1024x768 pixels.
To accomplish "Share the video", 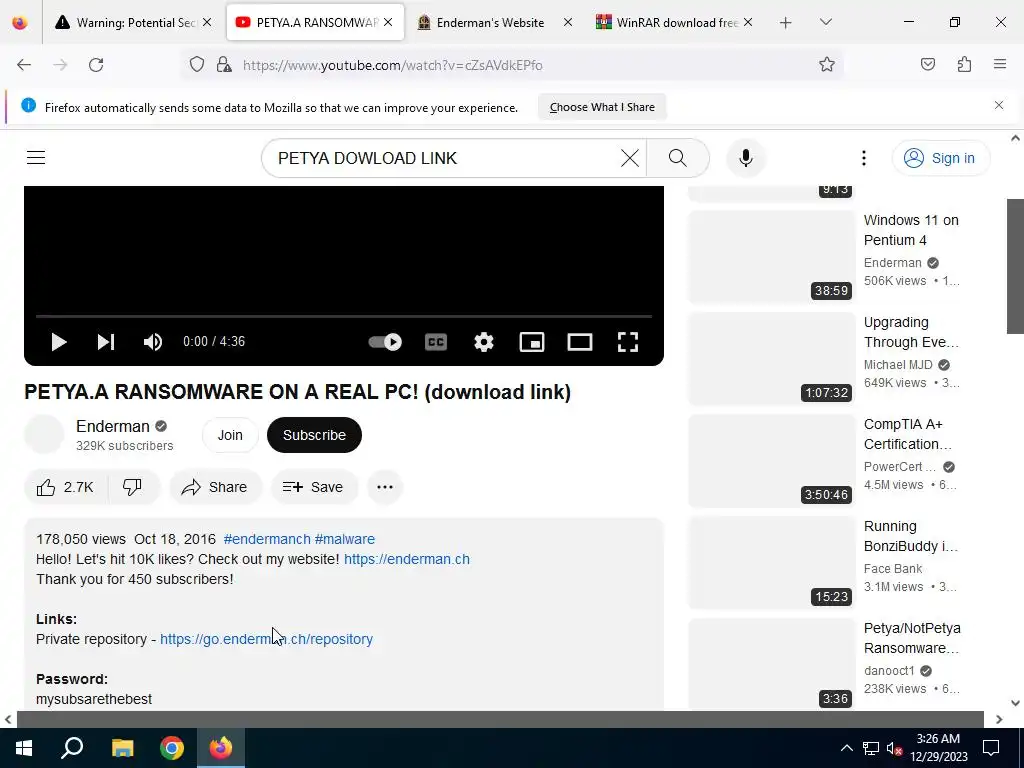I will (215, 487).
